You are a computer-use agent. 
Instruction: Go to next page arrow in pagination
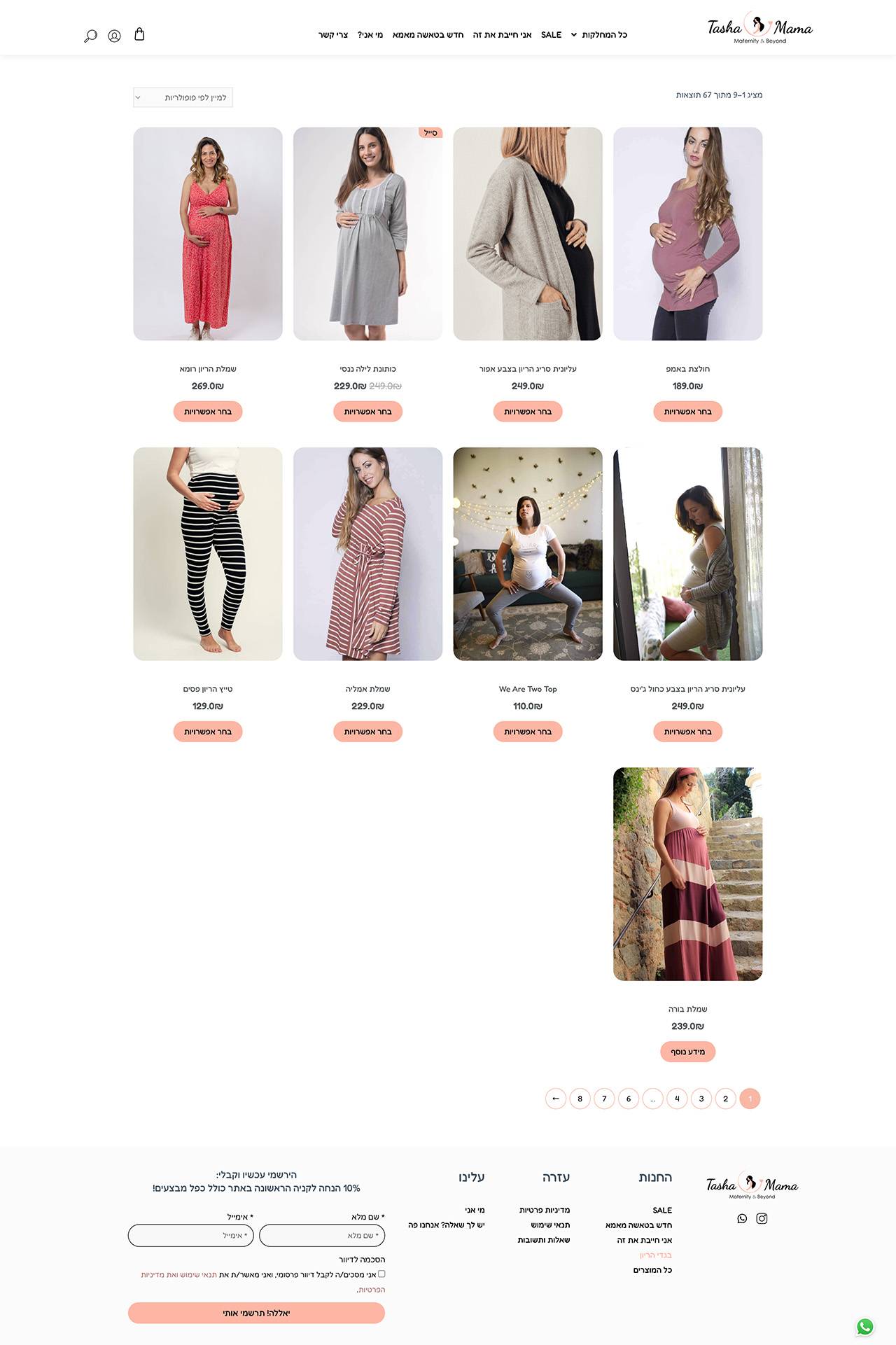556,1099
